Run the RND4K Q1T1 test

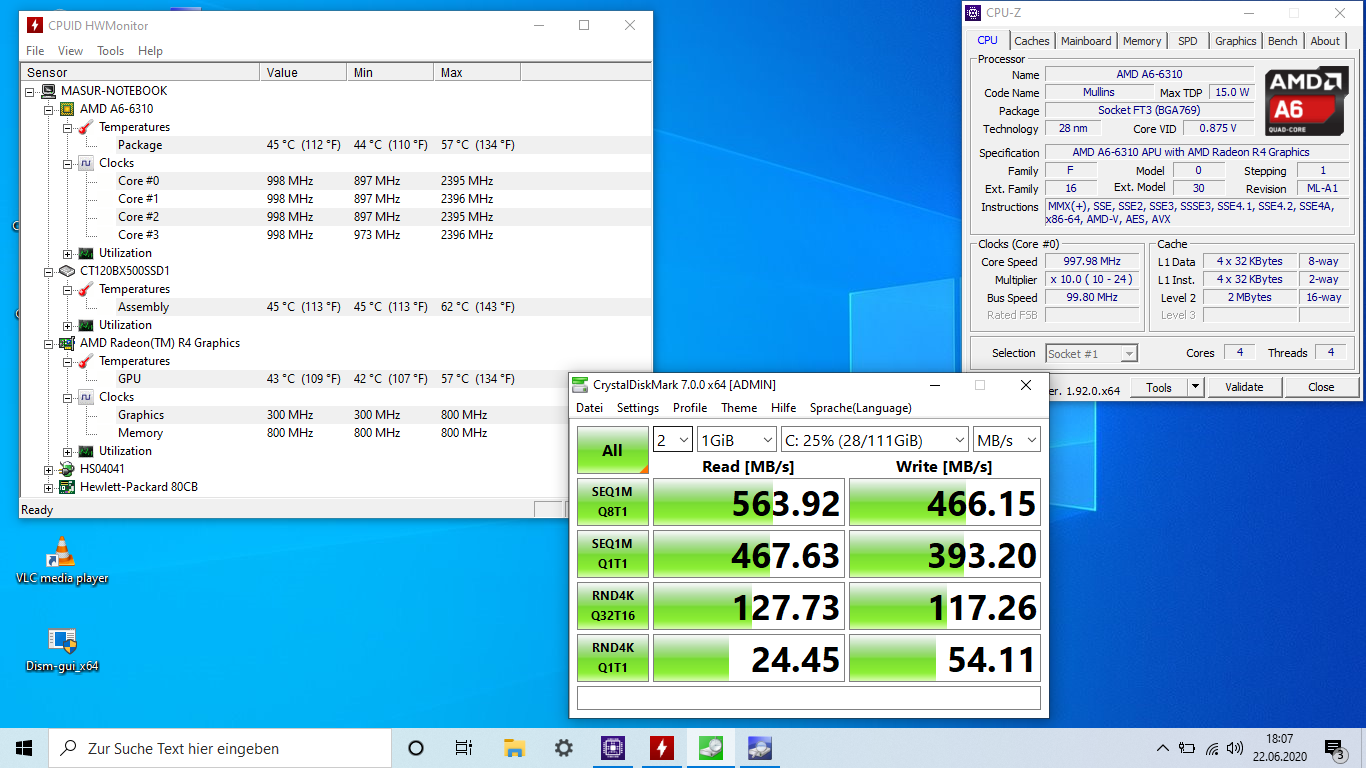tap(613, 658)
